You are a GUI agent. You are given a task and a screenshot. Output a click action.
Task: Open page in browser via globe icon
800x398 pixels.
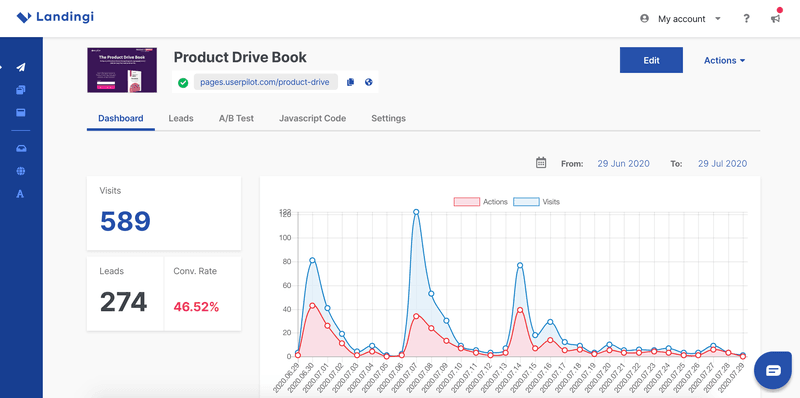[x=369, y=82]
